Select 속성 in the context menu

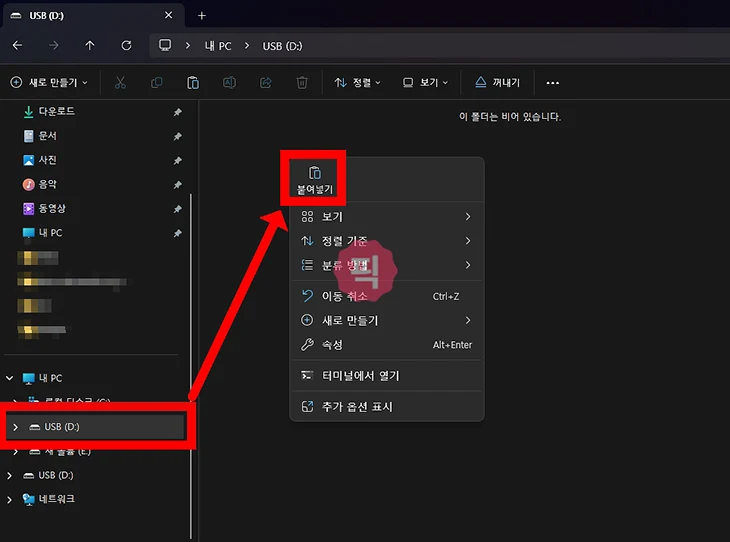click(331, 345)
